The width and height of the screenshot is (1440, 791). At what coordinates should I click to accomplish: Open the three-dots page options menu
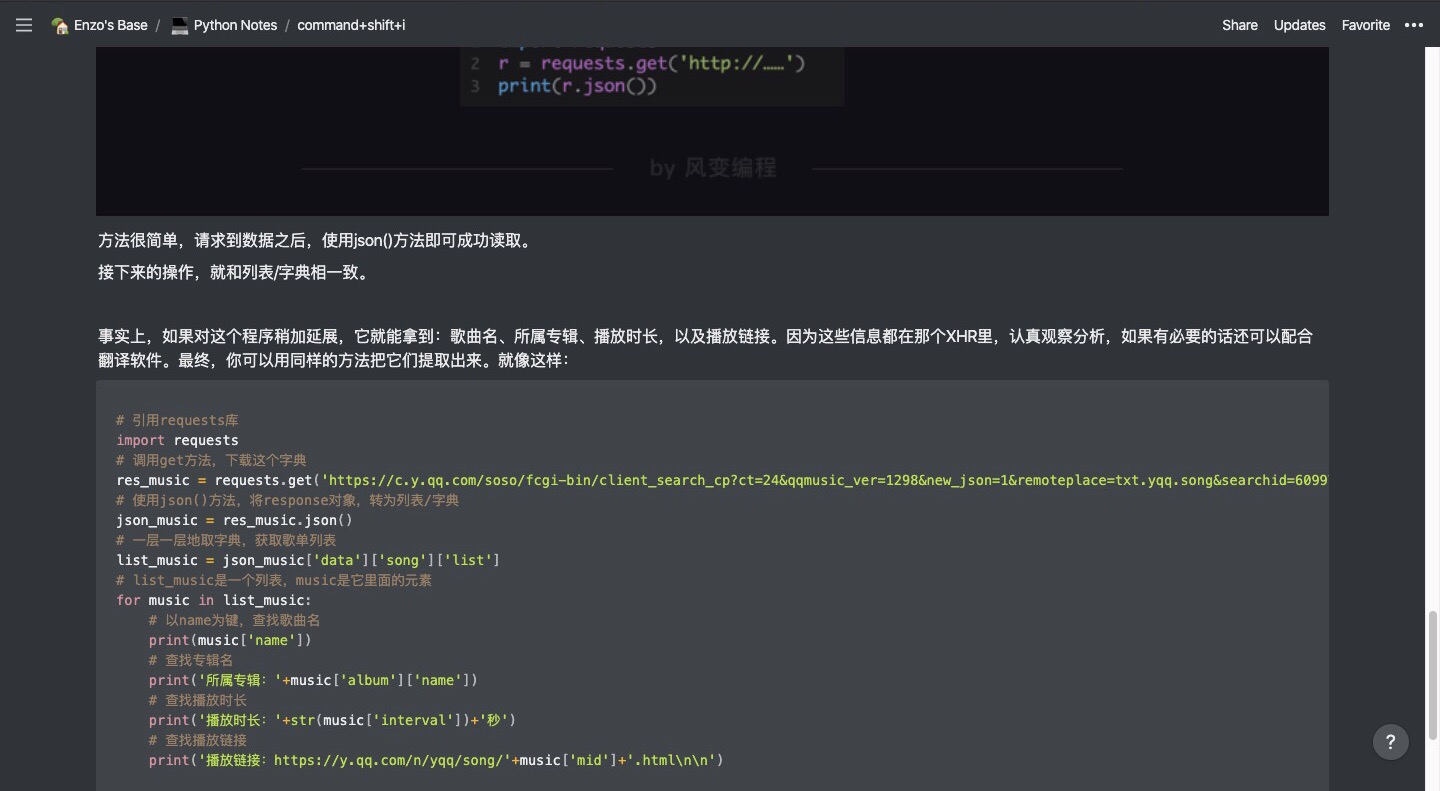pos(1413,25)
